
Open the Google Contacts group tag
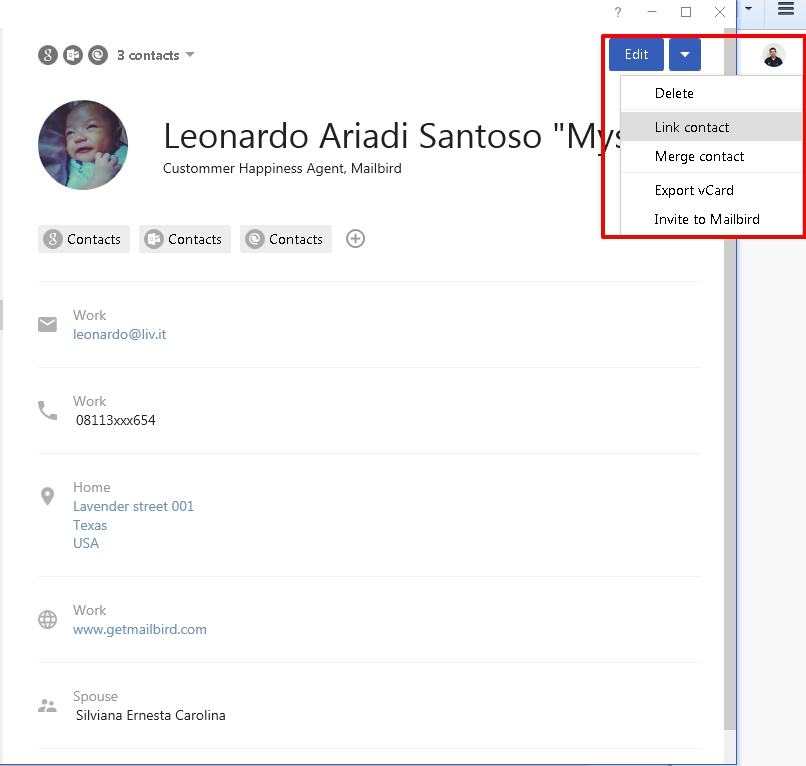tap(84, 239)
